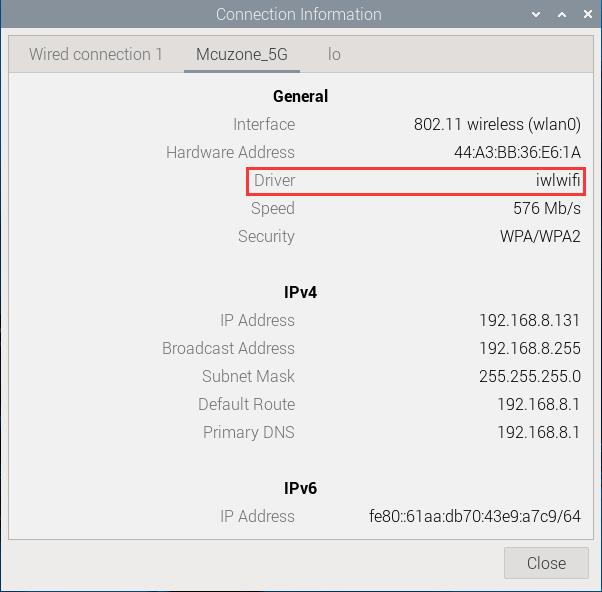The width and height of the screenshot is (602, 592).
Task: Select the 576 Mb/s speed value
Action: [x=547, y=208]
